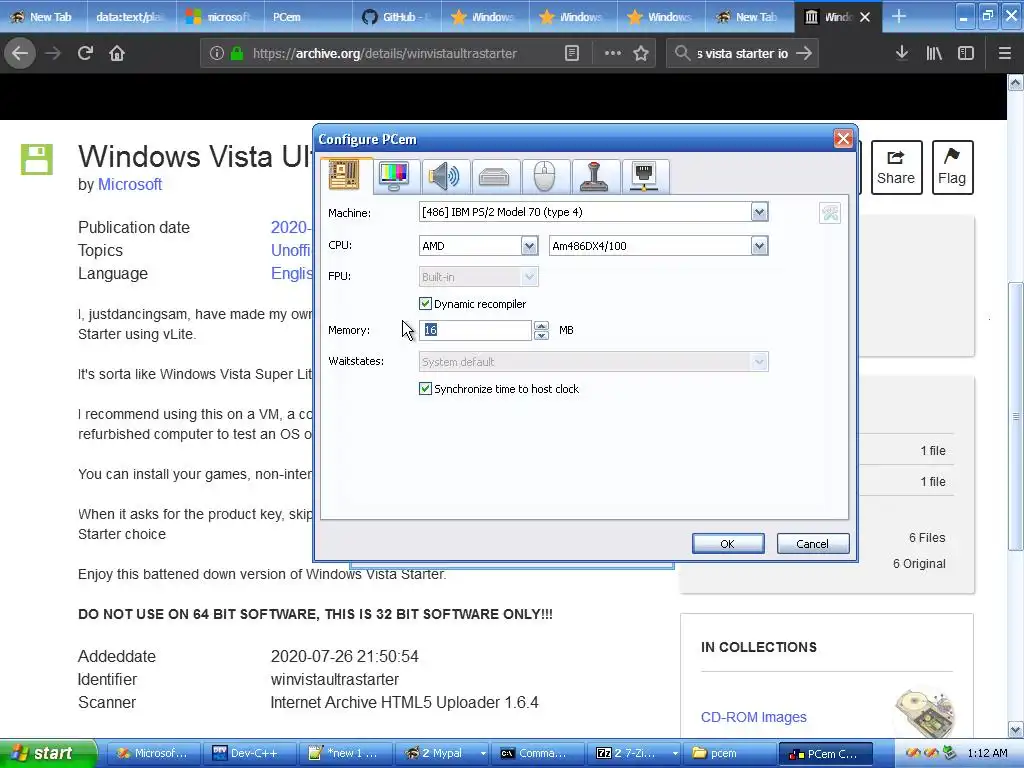Screen dimensions: 1024x768
Task: Toggle reader view icon in address bar
Action: tap(572, 54)
